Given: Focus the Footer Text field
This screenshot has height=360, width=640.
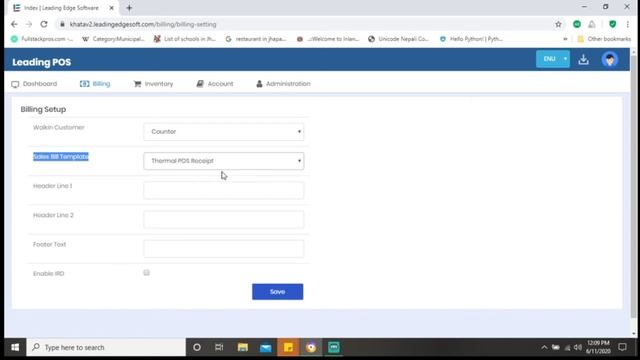Looking at the screenshot, I should [224, 249].
